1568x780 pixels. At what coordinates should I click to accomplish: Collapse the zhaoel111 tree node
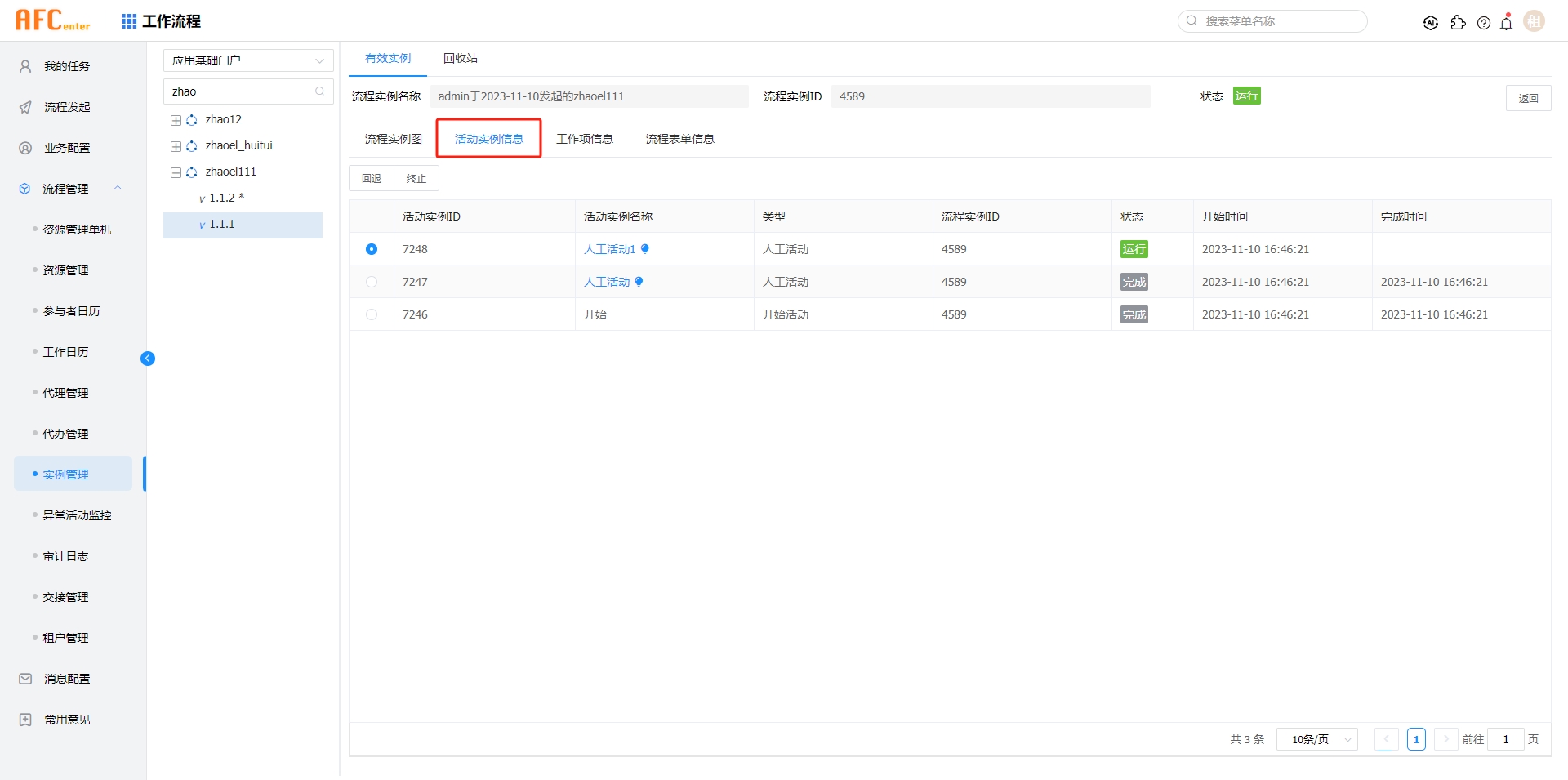coord(175,172)
